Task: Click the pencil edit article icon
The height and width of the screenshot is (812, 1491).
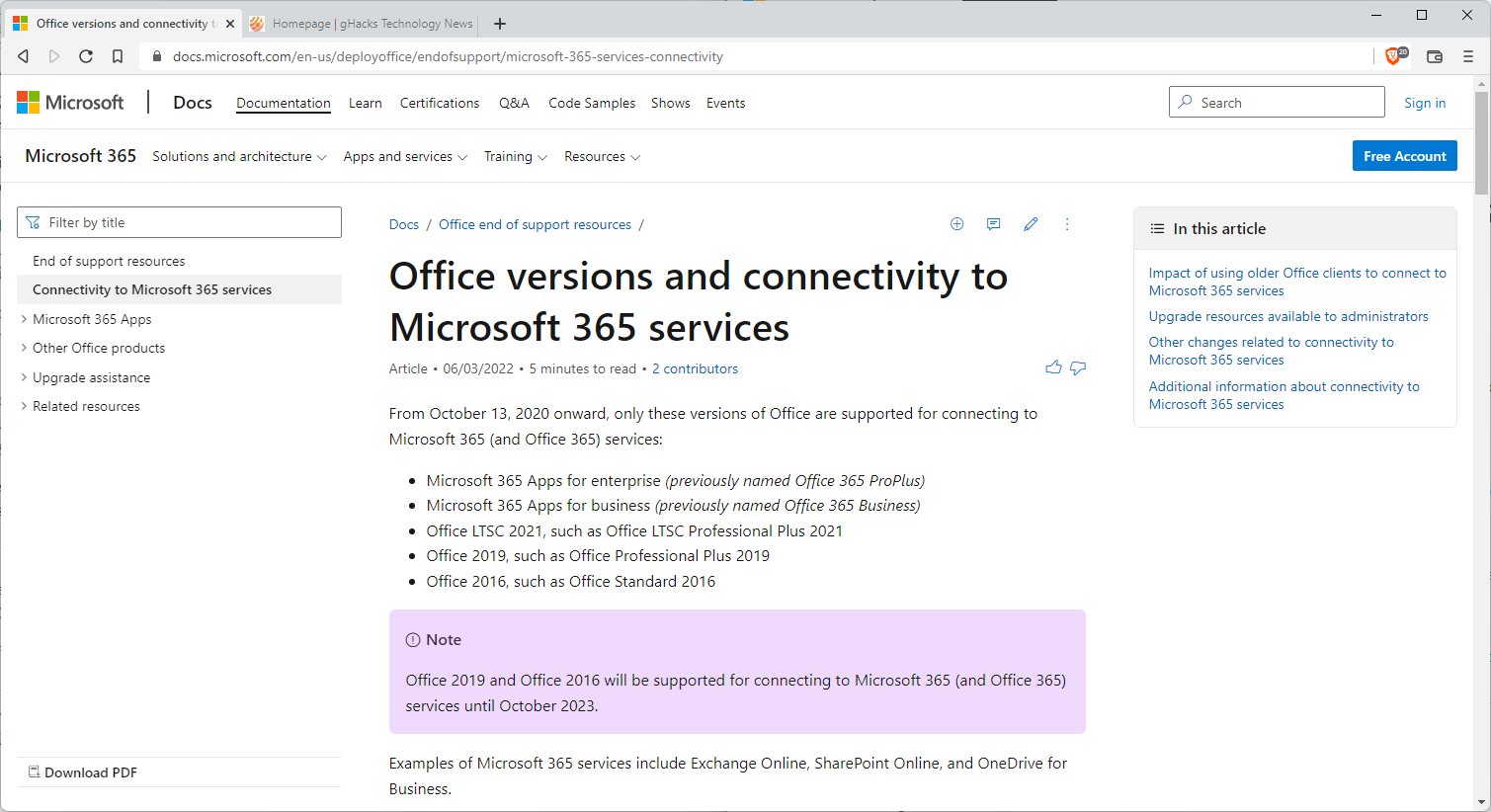Action: (1031, 224)
